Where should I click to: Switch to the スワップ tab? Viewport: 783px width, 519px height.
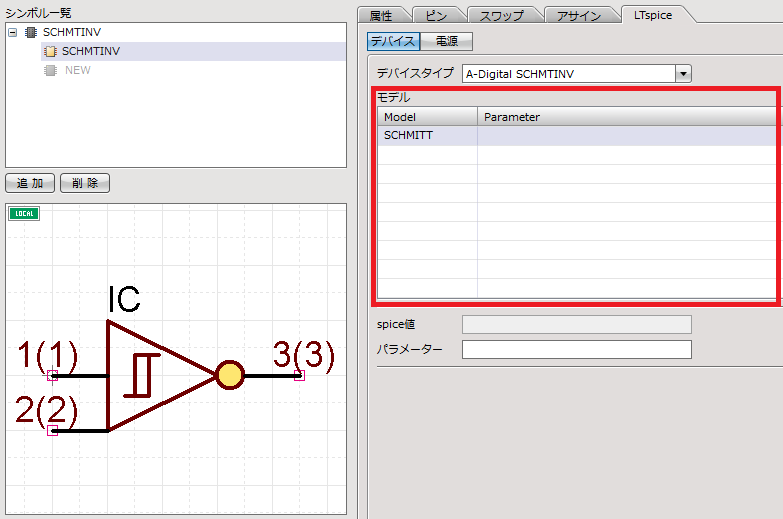point(502,15)
